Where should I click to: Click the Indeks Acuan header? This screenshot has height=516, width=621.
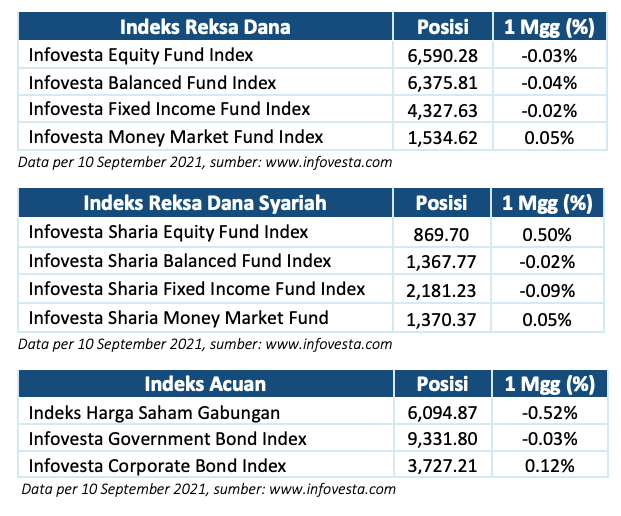click(x=205, y=384)
